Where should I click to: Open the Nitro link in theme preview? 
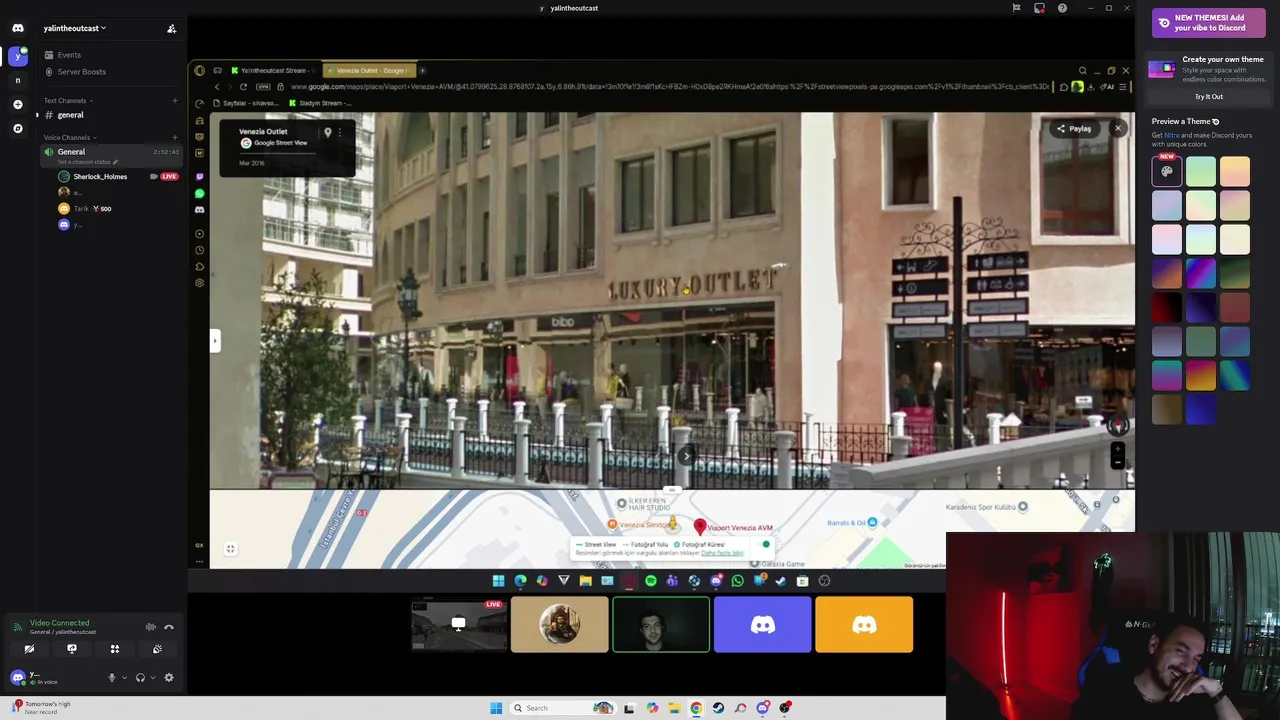(x=1171, y=135)
